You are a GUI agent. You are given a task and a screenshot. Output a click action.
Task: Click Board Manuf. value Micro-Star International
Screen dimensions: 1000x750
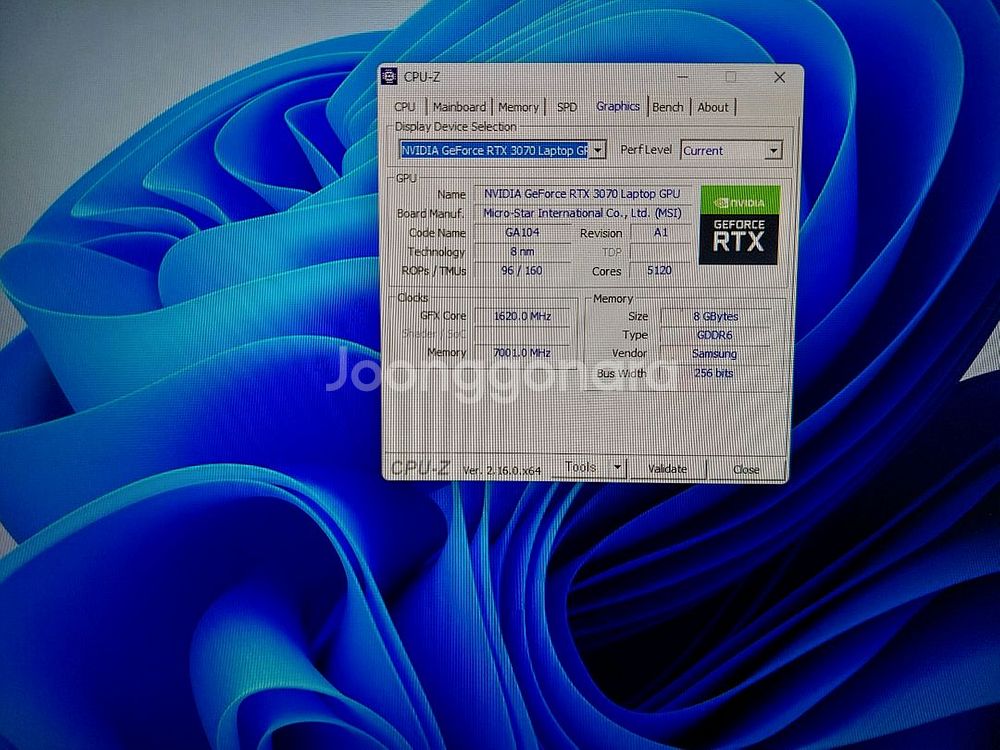click(582, 213)
